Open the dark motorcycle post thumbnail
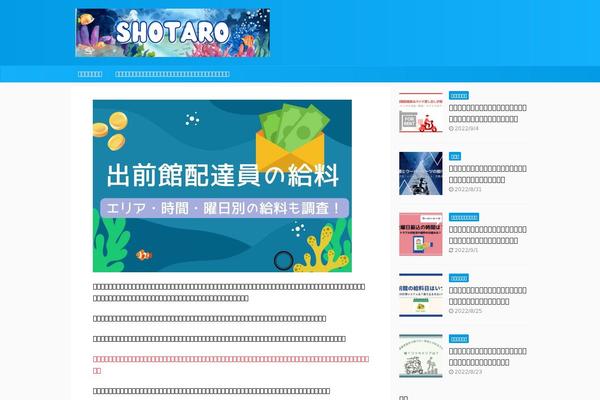Image resolution: width=600 pixels, height=400 pixels. pyautogui.click(x=421, y=173)
